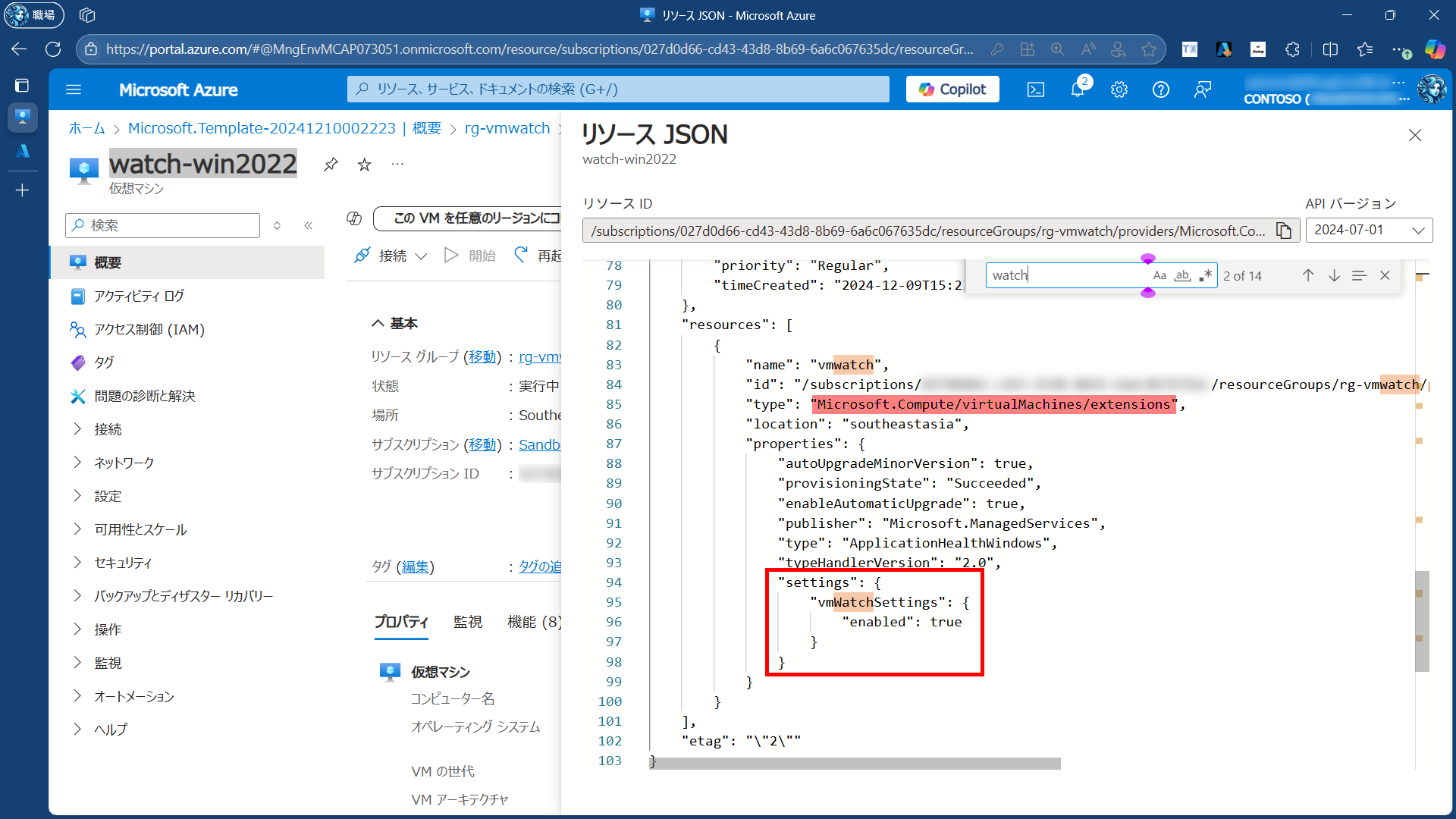Image resolution: width=1456 pixels, height=819 pixels.
Task: Copy the resource ID to clipboard
Action: (1284, 231)
